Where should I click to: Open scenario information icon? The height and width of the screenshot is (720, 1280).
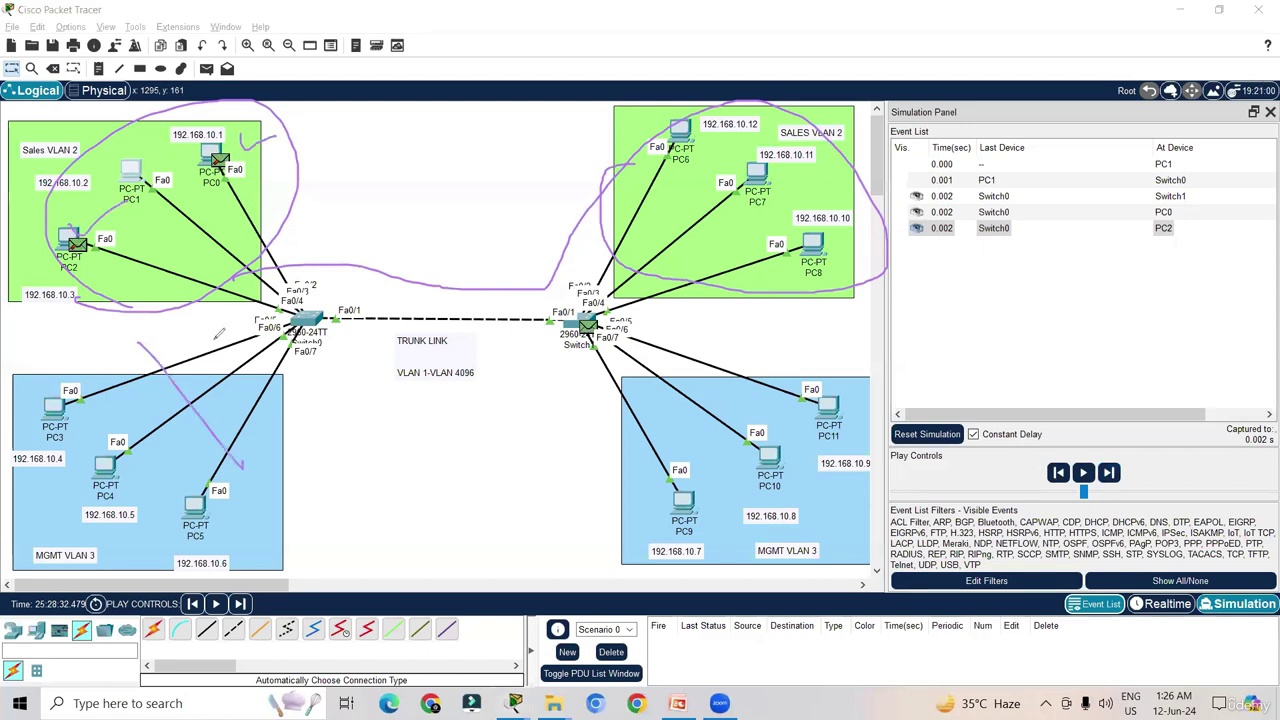[x=557, y=629]
